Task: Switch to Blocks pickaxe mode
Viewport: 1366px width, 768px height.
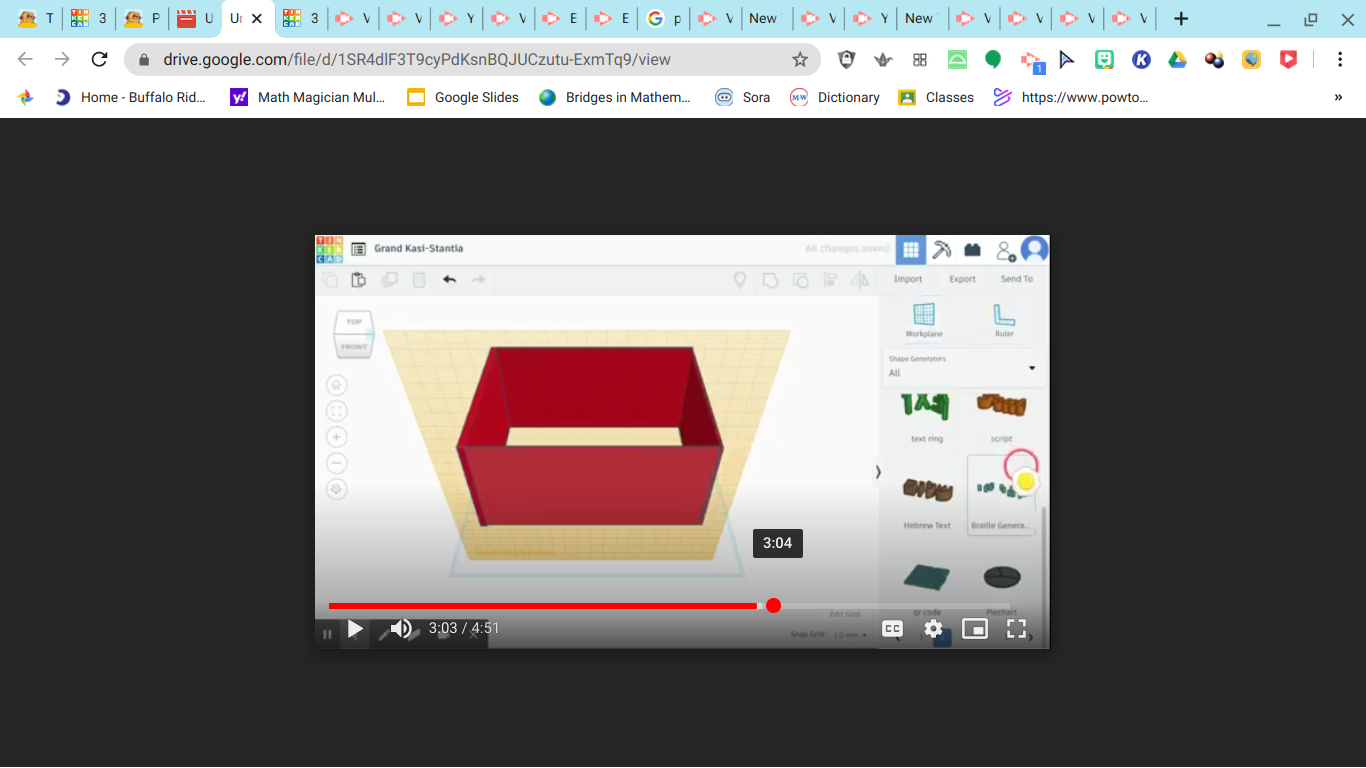Action: point(941,249)
